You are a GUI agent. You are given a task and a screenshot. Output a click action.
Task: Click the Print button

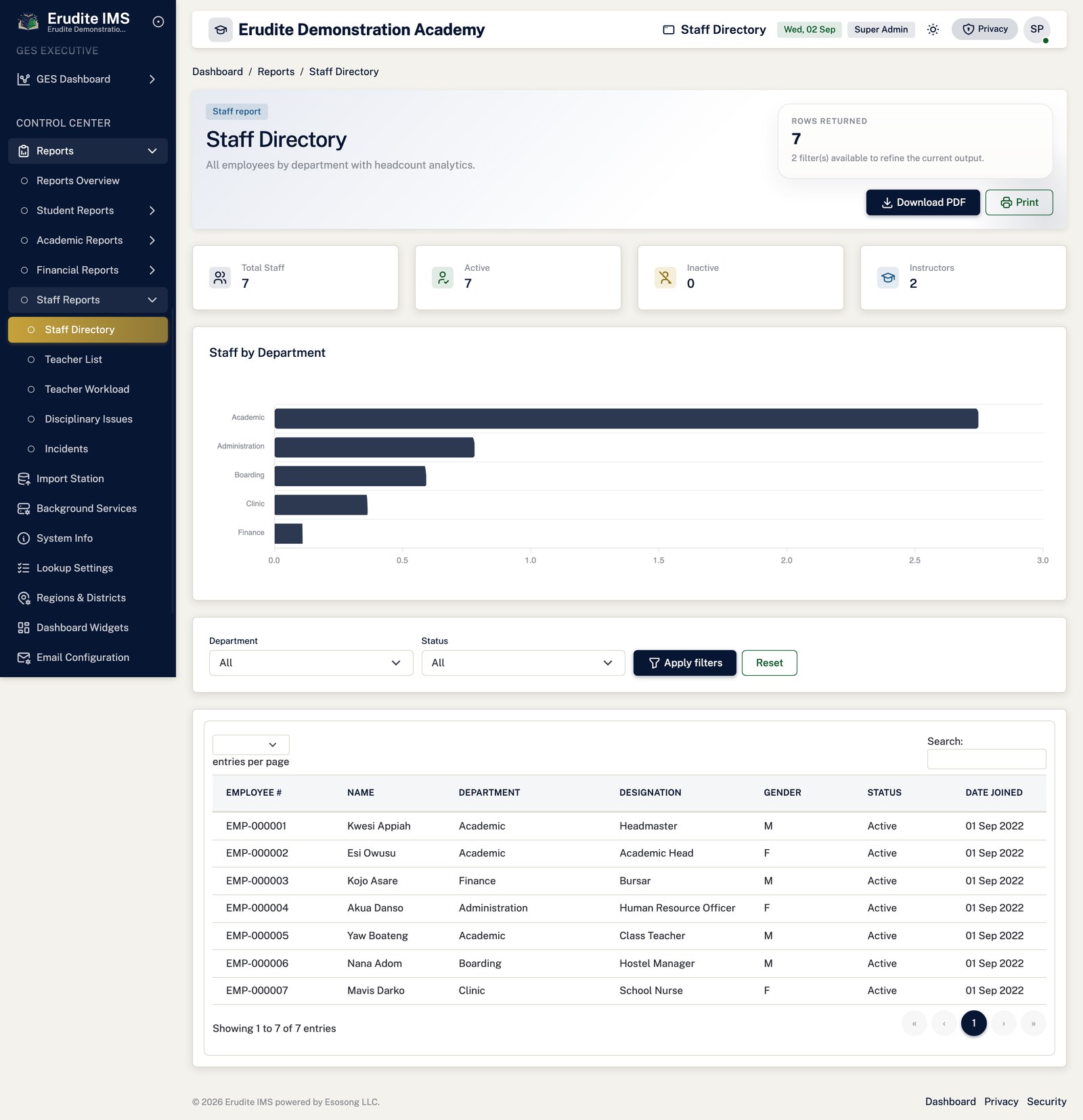click(x=1019, y=202)
